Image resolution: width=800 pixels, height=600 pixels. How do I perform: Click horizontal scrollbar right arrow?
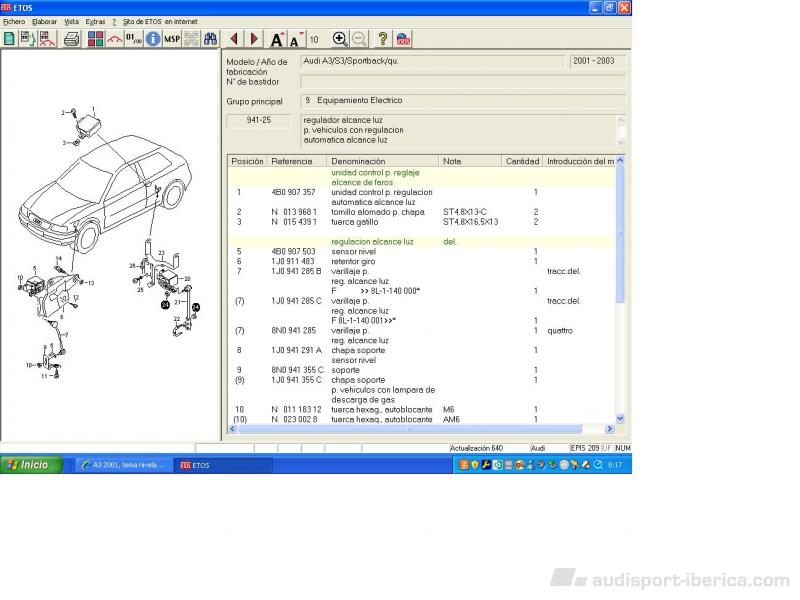tap(609, 429)
